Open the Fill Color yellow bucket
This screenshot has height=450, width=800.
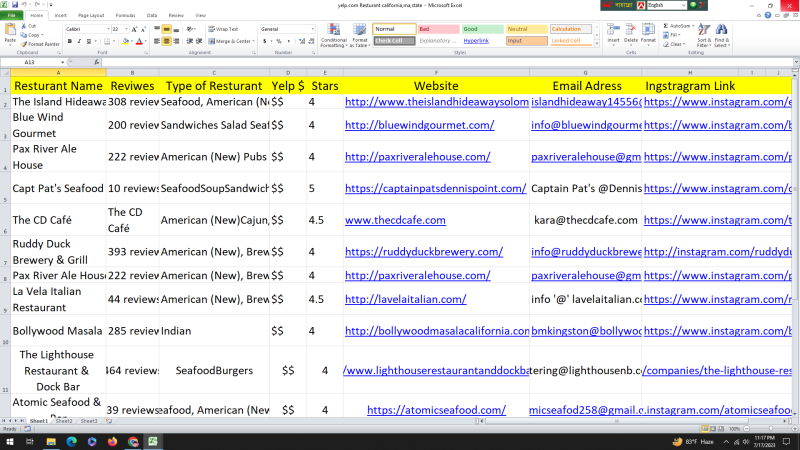126,41
